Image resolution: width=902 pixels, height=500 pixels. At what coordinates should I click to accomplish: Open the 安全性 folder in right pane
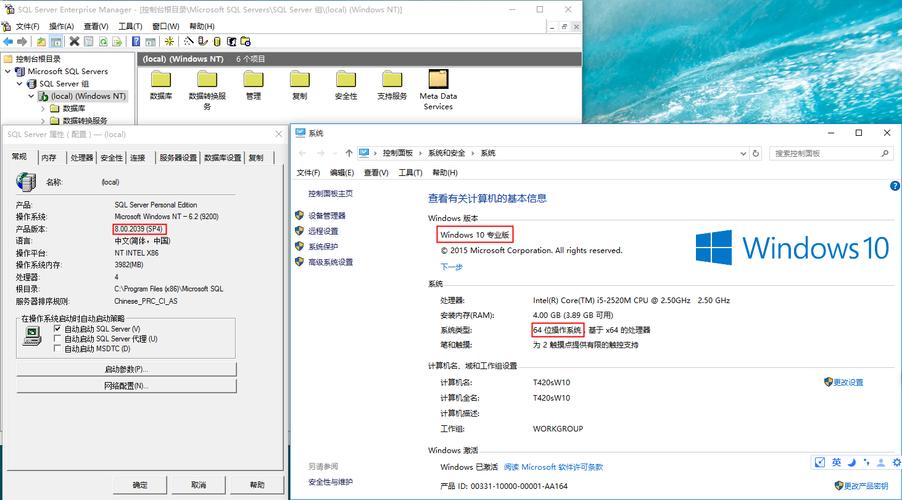point(346,85)
